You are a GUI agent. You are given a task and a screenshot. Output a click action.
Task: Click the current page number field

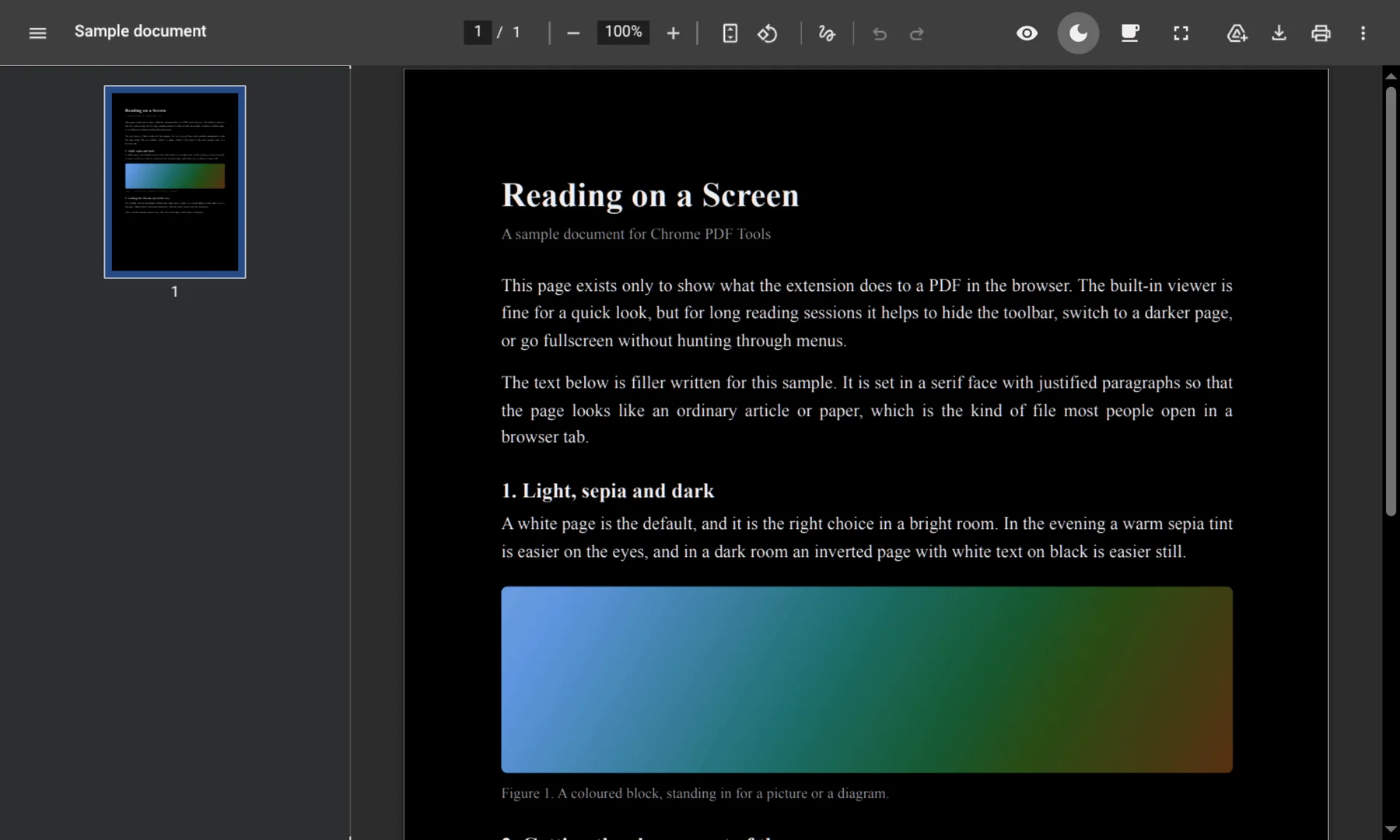coord(478,32)
